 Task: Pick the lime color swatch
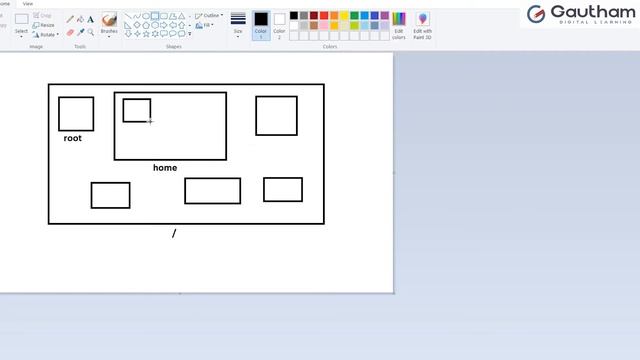[354, 25]
